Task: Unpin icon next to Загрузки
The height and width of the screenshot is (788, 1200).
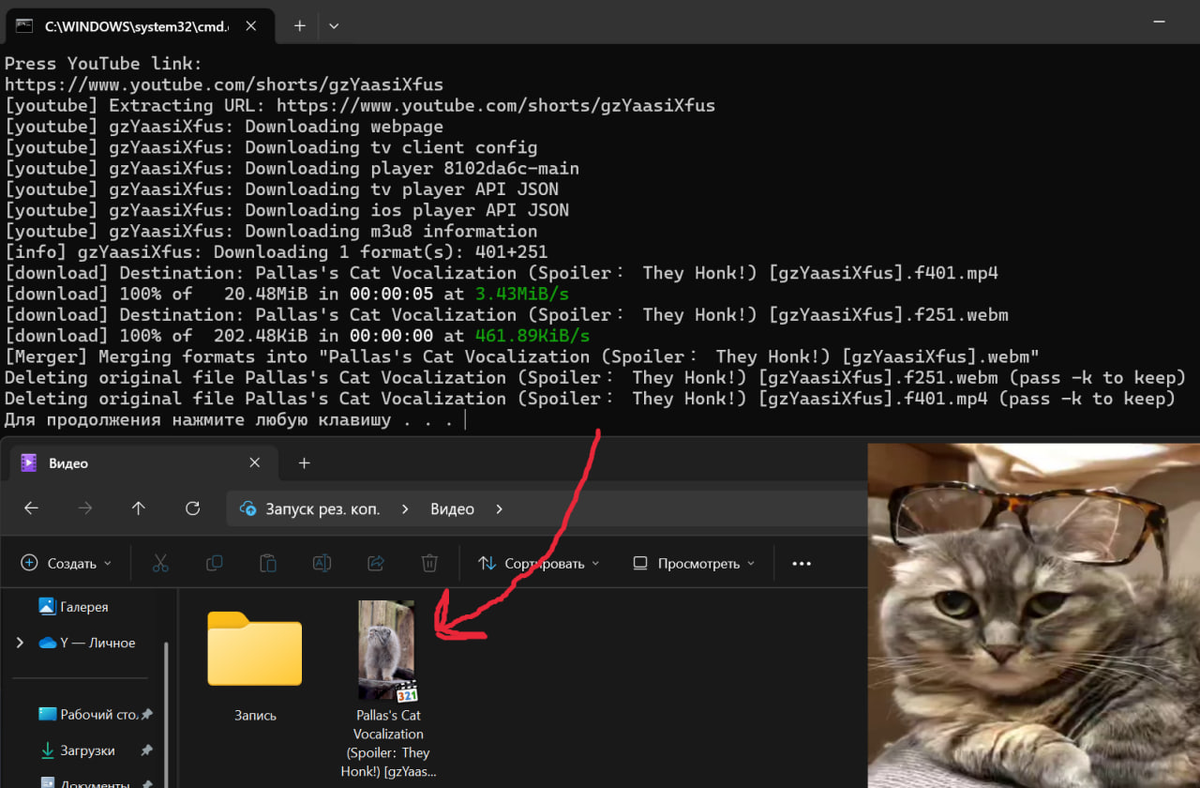Action: (147, 751)
